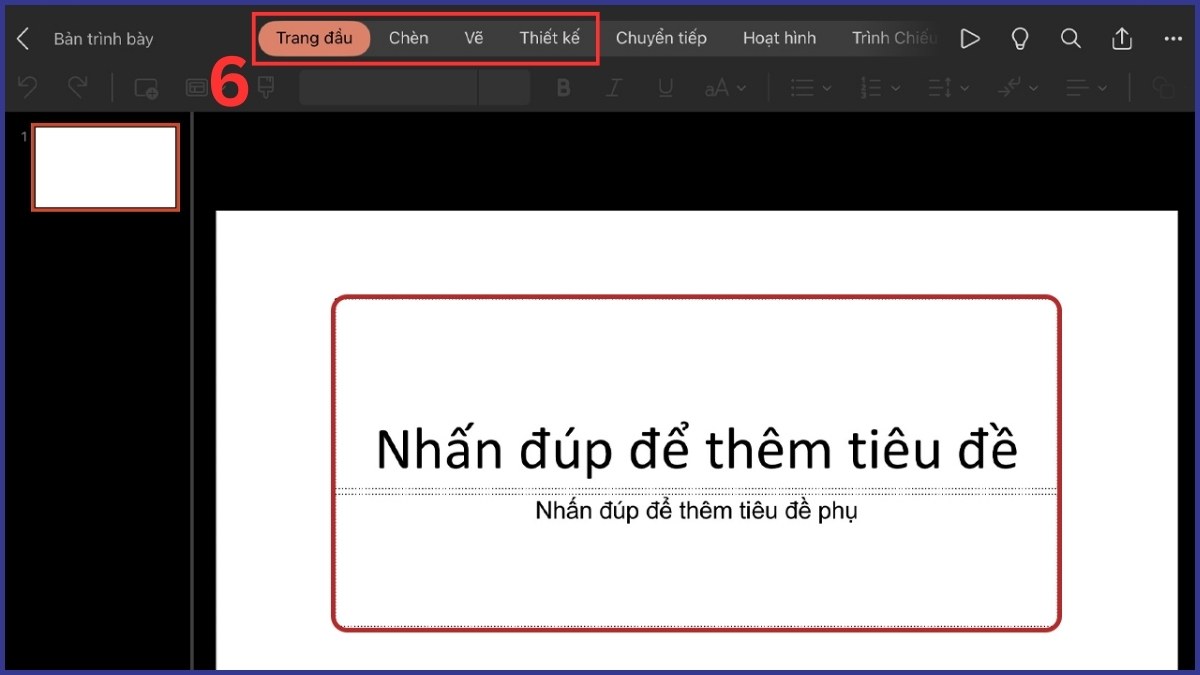Toggle italic formatting
The height and width of the screenshot is (675, 1200).
tap(614, 87)
